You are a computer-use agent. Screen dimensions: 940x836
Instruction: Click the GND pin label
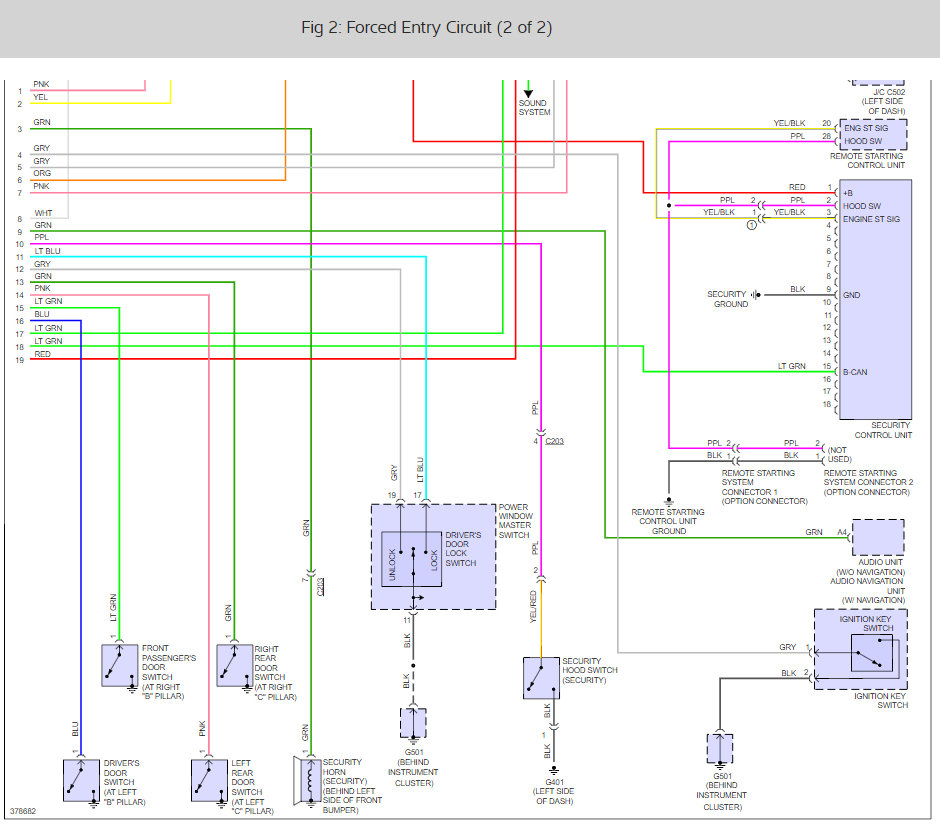(852, 295)
